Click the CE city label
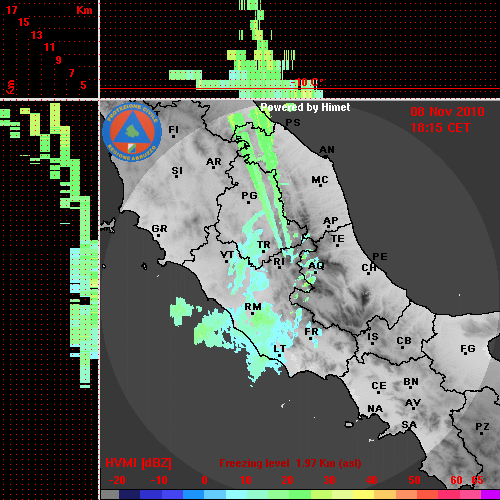The image size is (500, 500). click(x=379, y=386)
